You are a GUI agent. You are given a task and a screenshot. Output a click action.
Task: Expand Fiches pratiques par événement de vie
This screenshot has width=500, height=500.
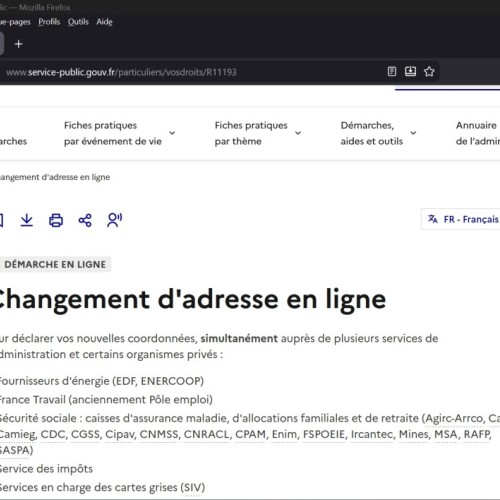pos(119,133)
